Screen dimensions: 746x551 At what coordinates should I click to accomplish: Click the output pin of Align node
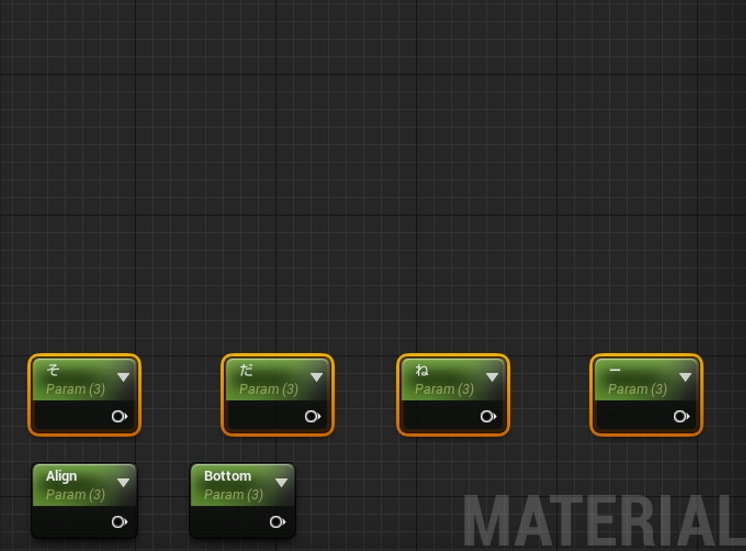[119, 522]
